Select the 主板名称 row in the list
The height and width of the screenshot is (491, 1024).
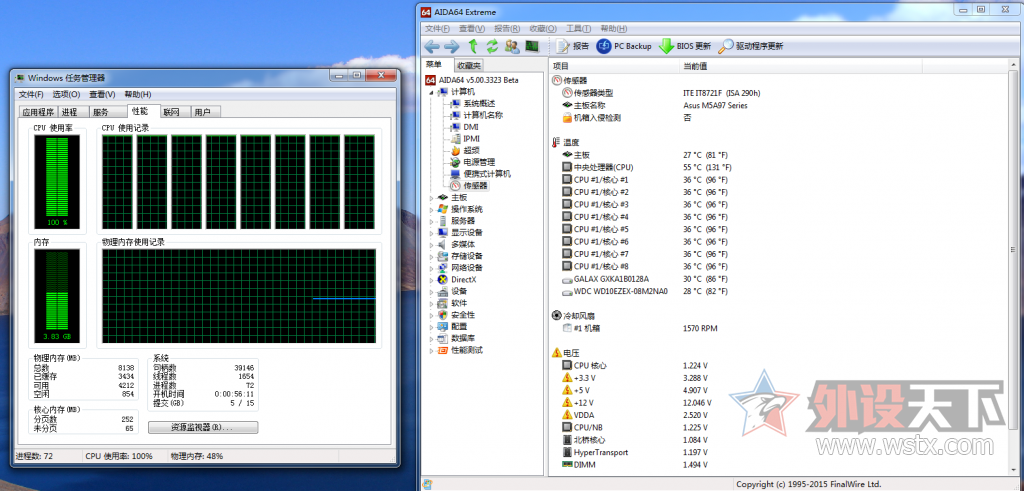[654, 105]
